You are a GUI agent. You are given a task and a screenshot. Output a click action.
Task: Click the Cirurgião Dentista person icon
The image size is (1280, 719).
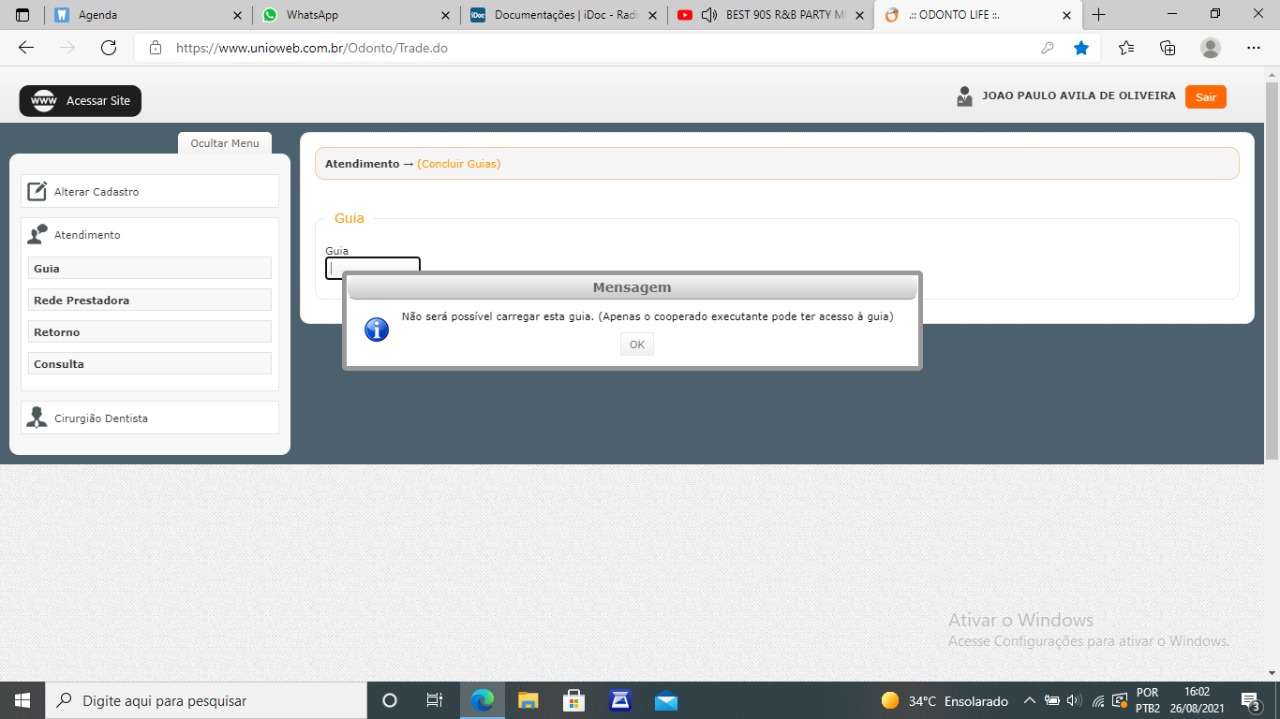click(x=37, y=418)
